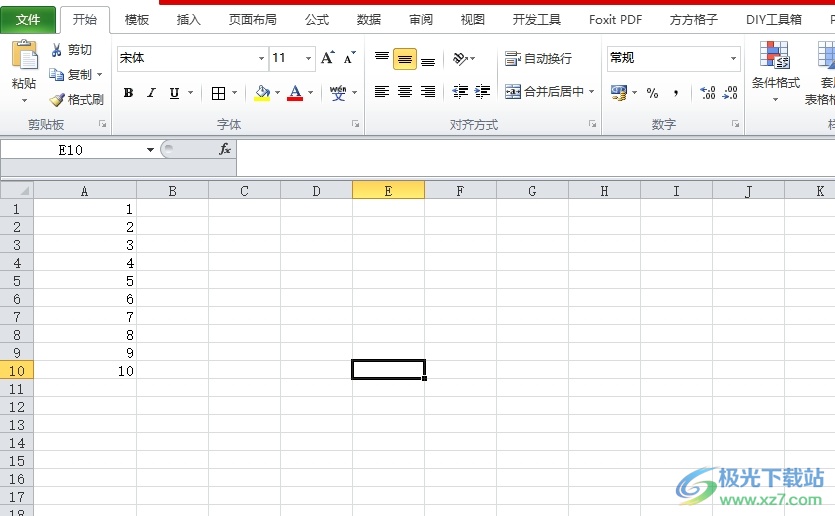
Task: Apply the red font color swatch
Action: (295, 93)
